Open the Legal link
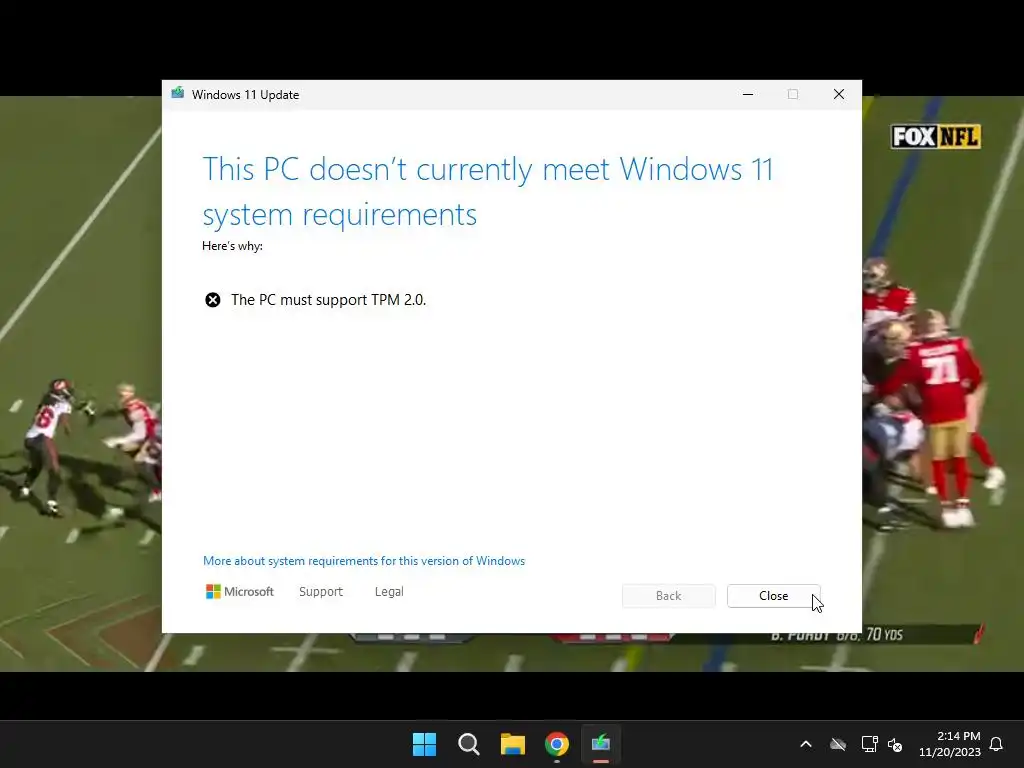1024x768 pixels. click(x=389, y=592)
